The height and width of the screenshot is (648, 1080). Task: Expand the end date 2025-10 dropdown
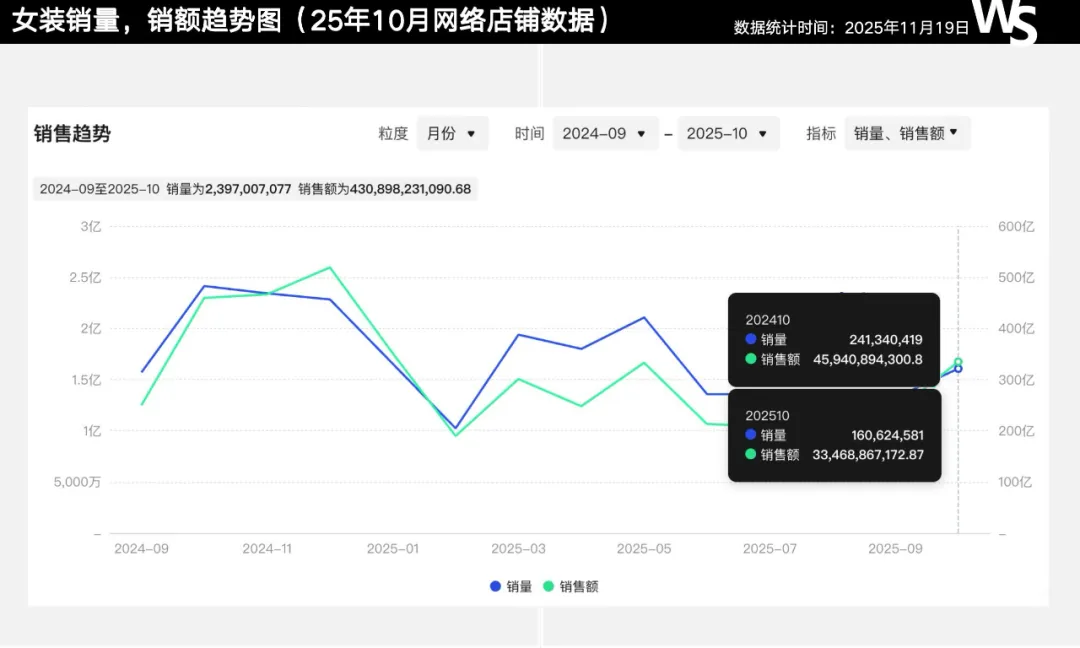click(728, 133)
